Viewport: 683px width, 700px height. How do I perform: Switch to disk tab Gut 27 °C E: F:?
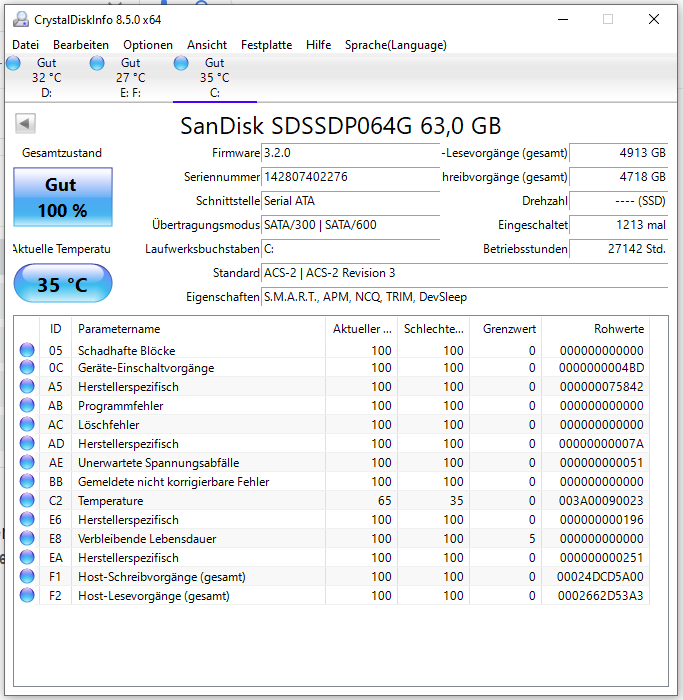[131, 78]
